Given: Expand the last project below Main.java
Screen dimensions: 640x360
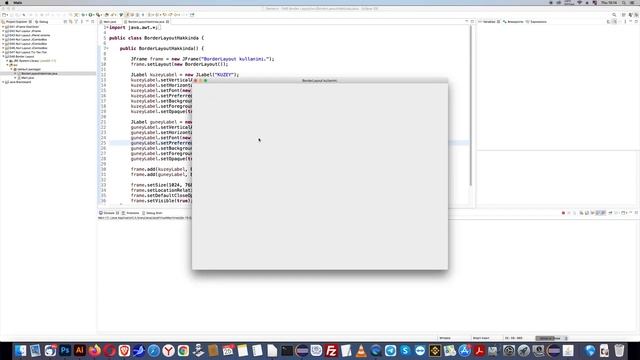Looking at the screenshot, I should point(3,82).
